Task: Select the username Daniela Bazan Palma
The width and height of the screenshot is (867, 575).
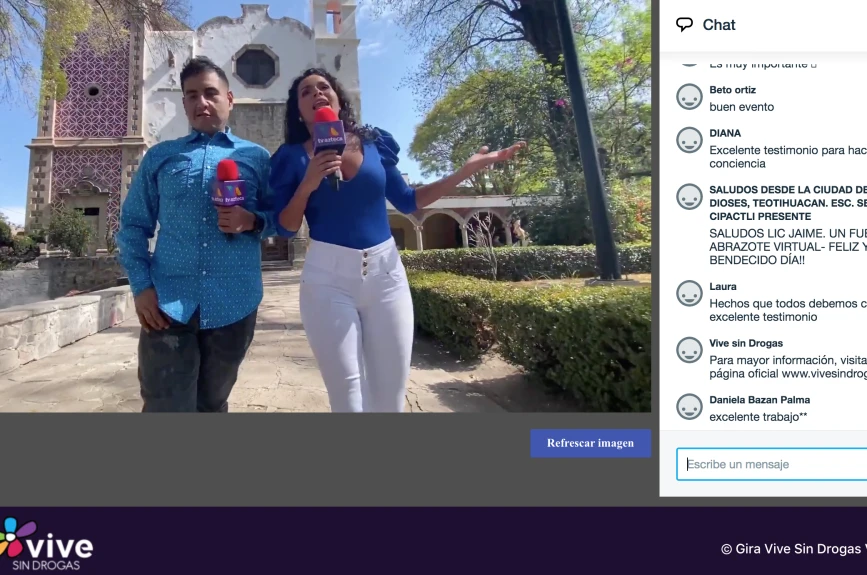Action: tap(760, 399)
